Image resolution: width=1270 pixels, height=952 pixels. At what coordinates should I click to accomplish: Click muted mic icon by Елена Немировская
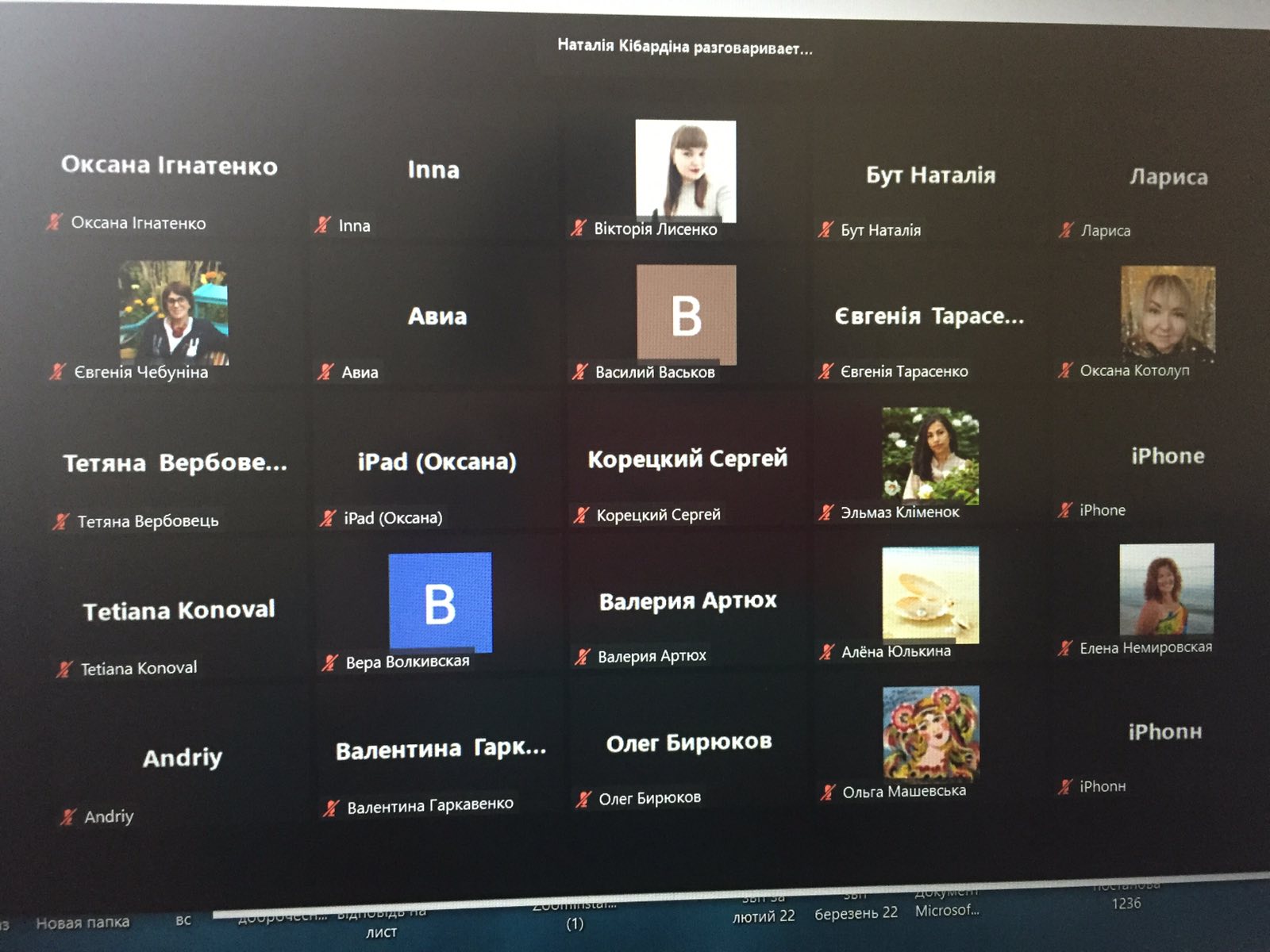tap(1065, 648)
